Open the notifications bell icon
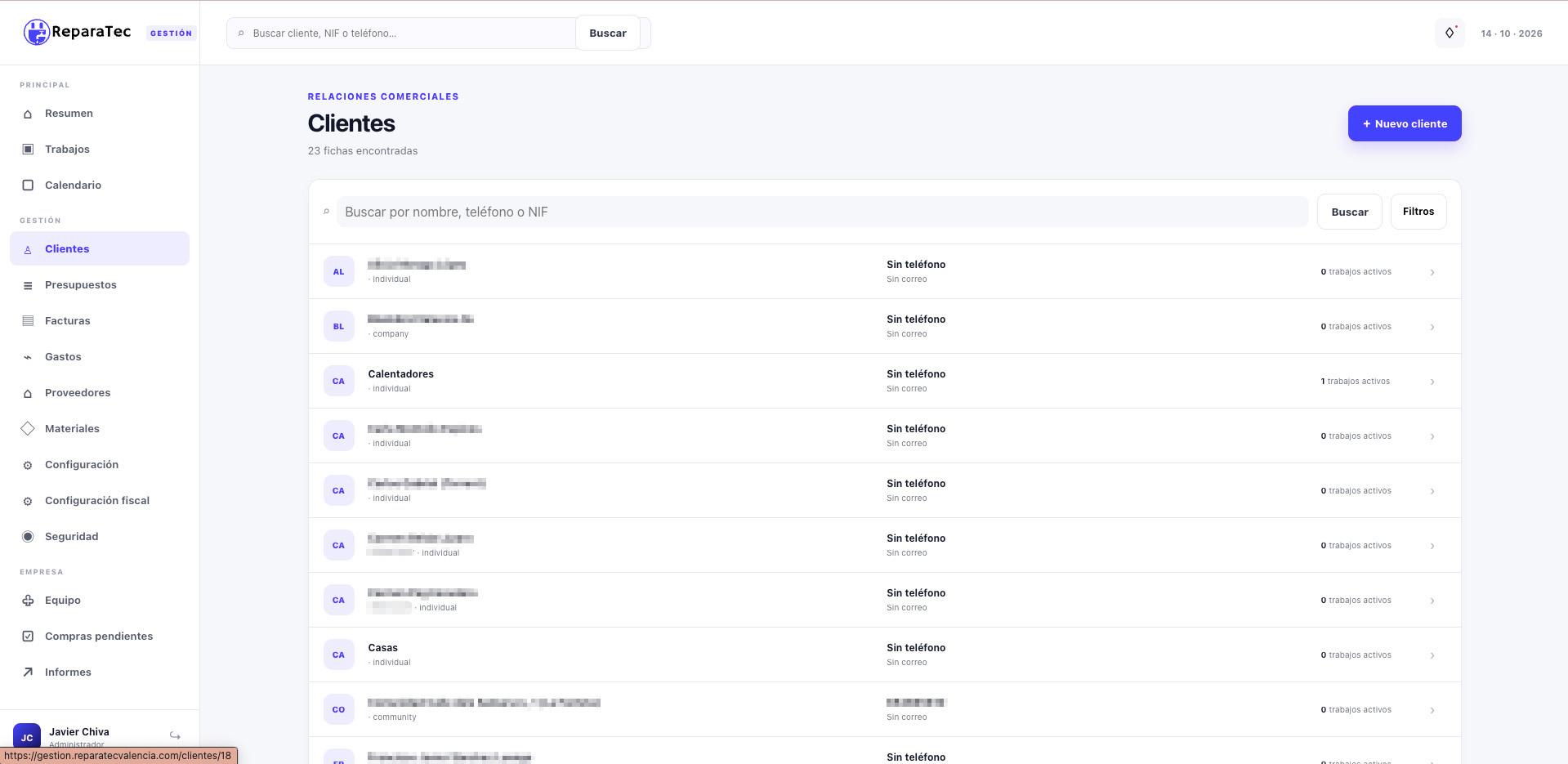The width and height of the screenshot is (1568, 764). coord(1450,33)
